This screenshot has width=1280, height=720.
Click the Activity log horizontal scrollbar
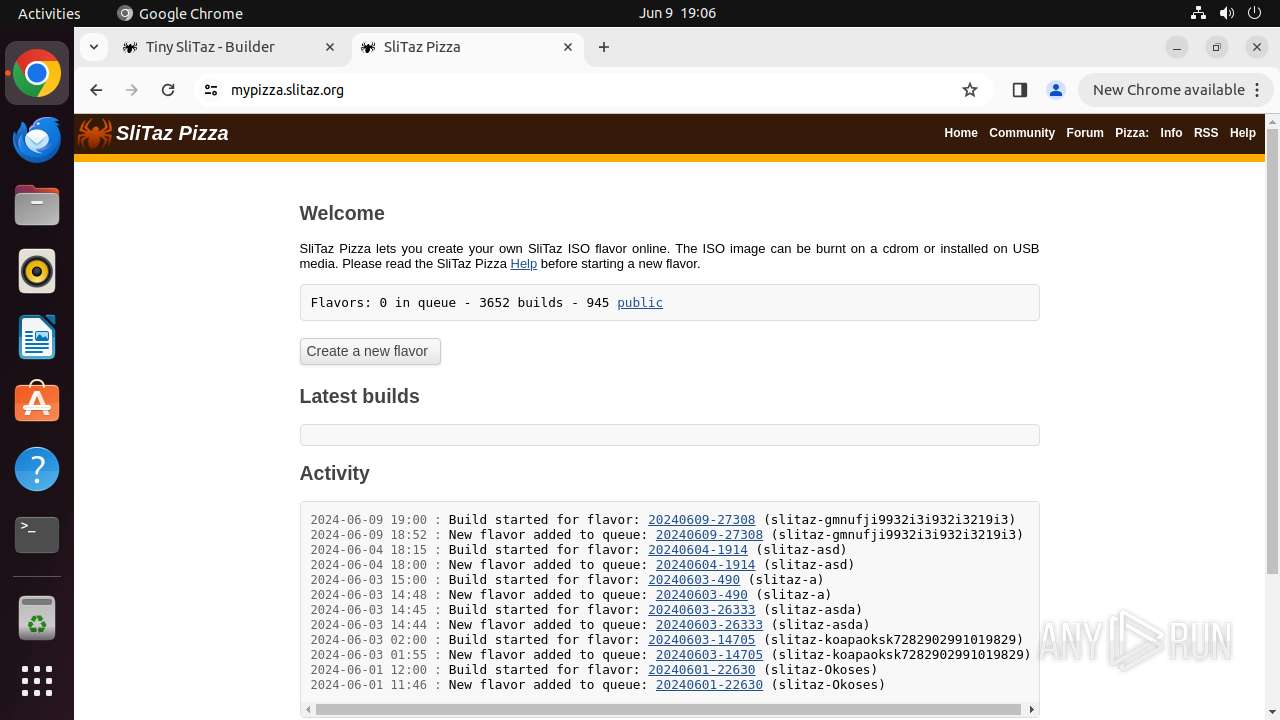(x=669, y=710)
